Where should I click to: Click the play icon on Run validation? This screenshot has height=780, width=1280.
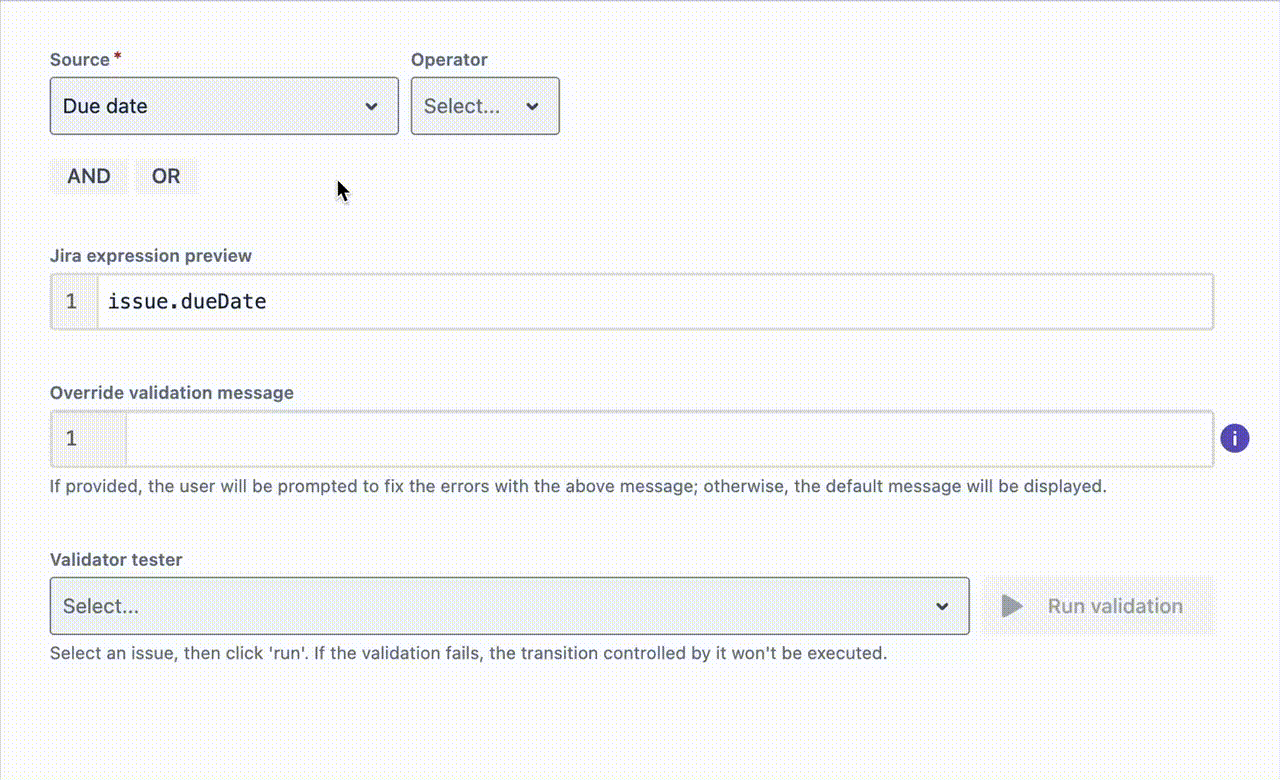(x=1011, y=606)
